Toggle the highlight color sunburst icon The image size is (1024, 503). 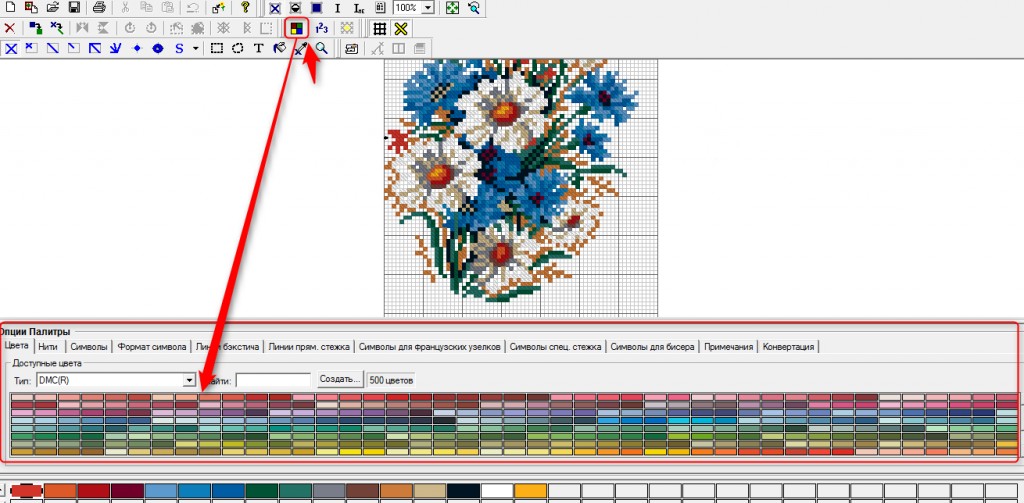pos(347,29)
